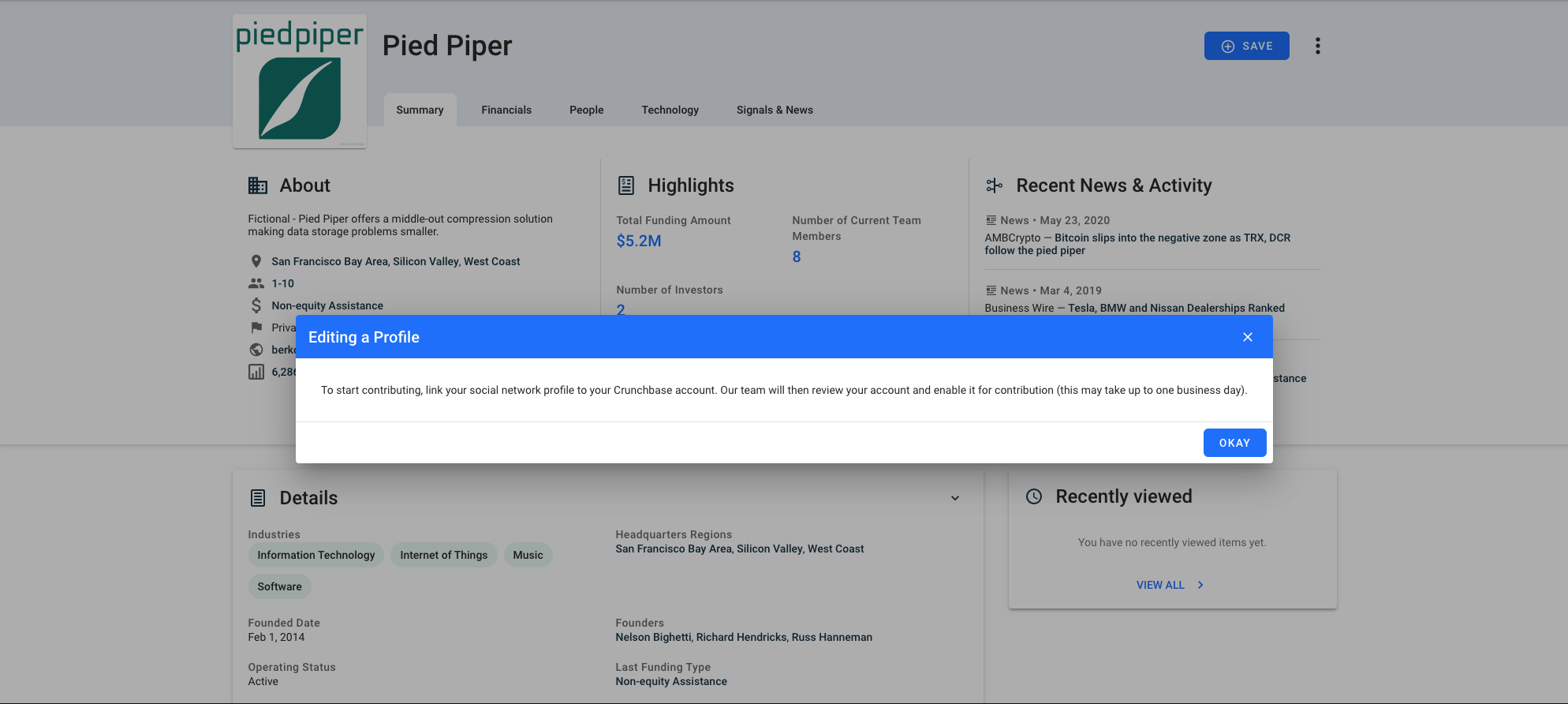Click the 'You have no recently viewed items' text

[x=1172, y=542]
